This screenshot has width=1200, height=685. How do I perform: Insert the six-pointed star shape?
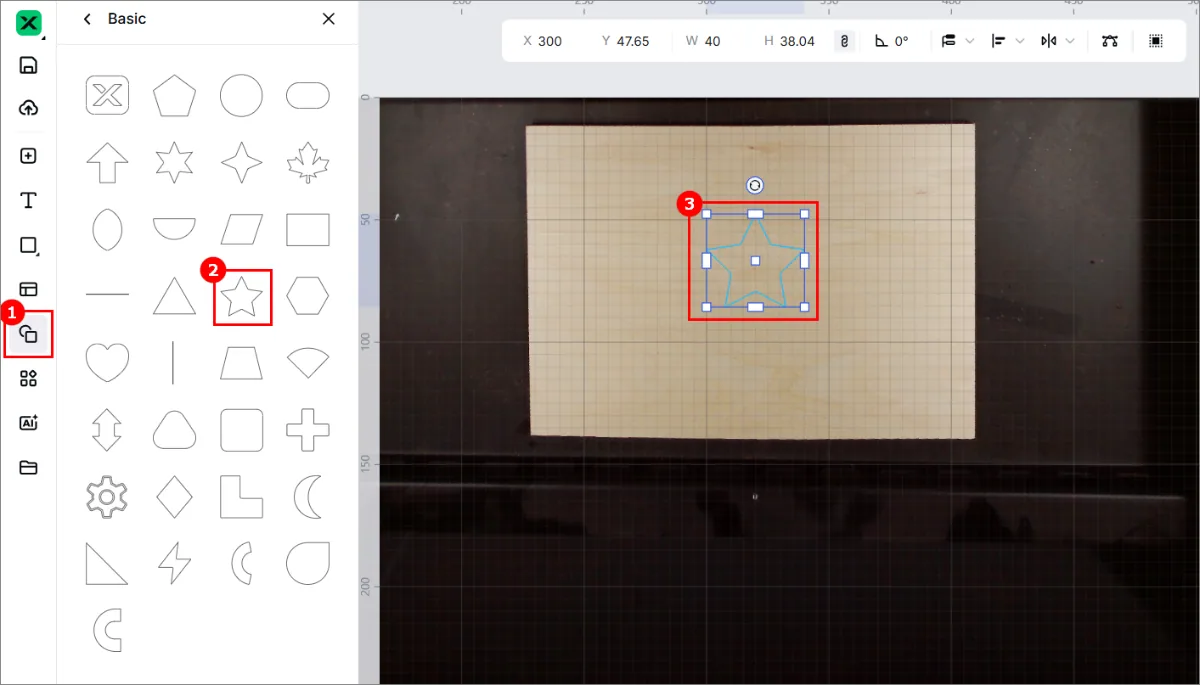(174, 162)
